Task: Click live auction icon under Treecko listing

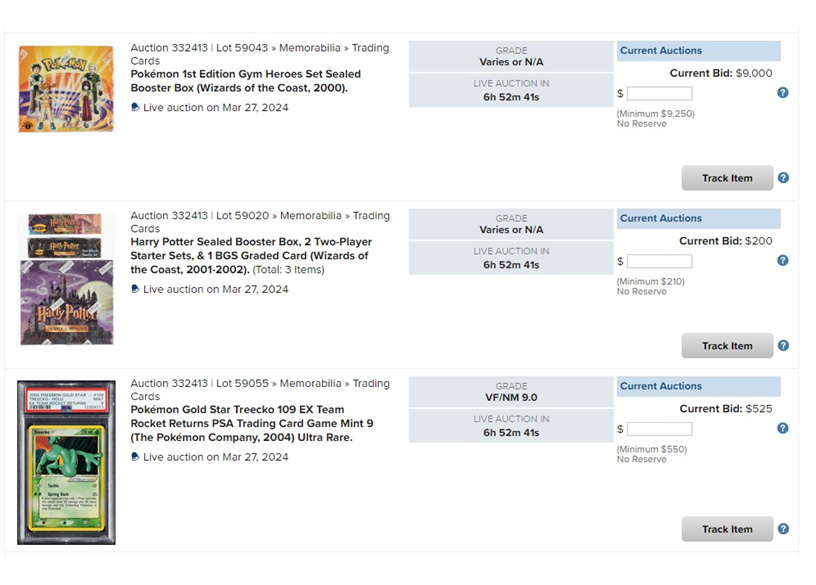Action: (x=135, y=456)
